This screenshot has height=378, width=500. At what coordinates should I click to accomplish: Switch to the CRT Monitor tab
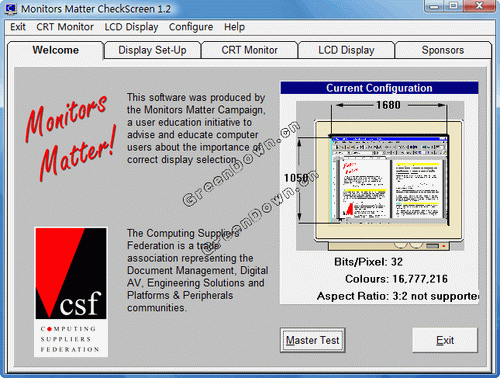[x=249, y=50]
